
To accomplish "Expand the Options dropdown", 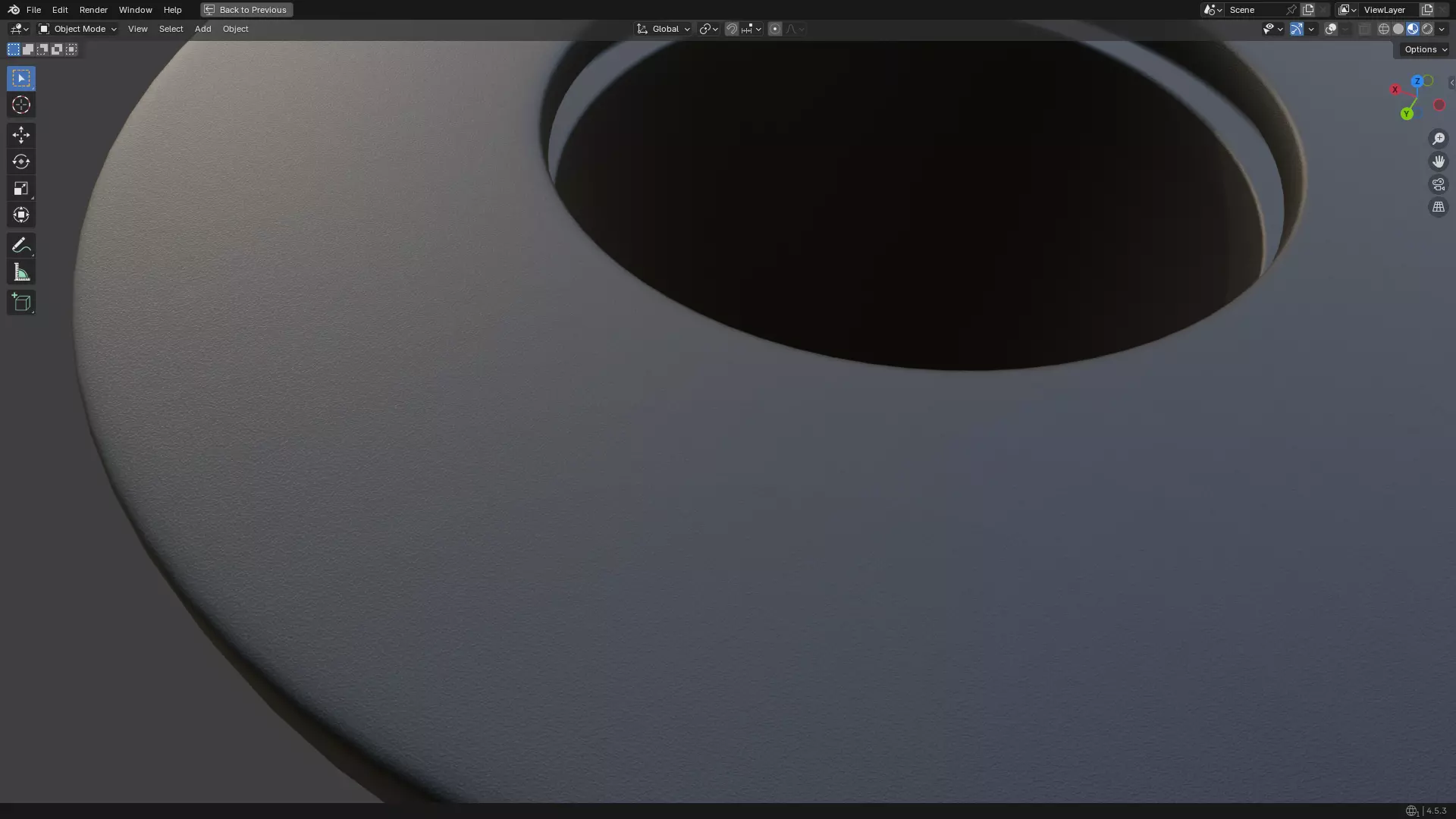I will (1425, 49).
